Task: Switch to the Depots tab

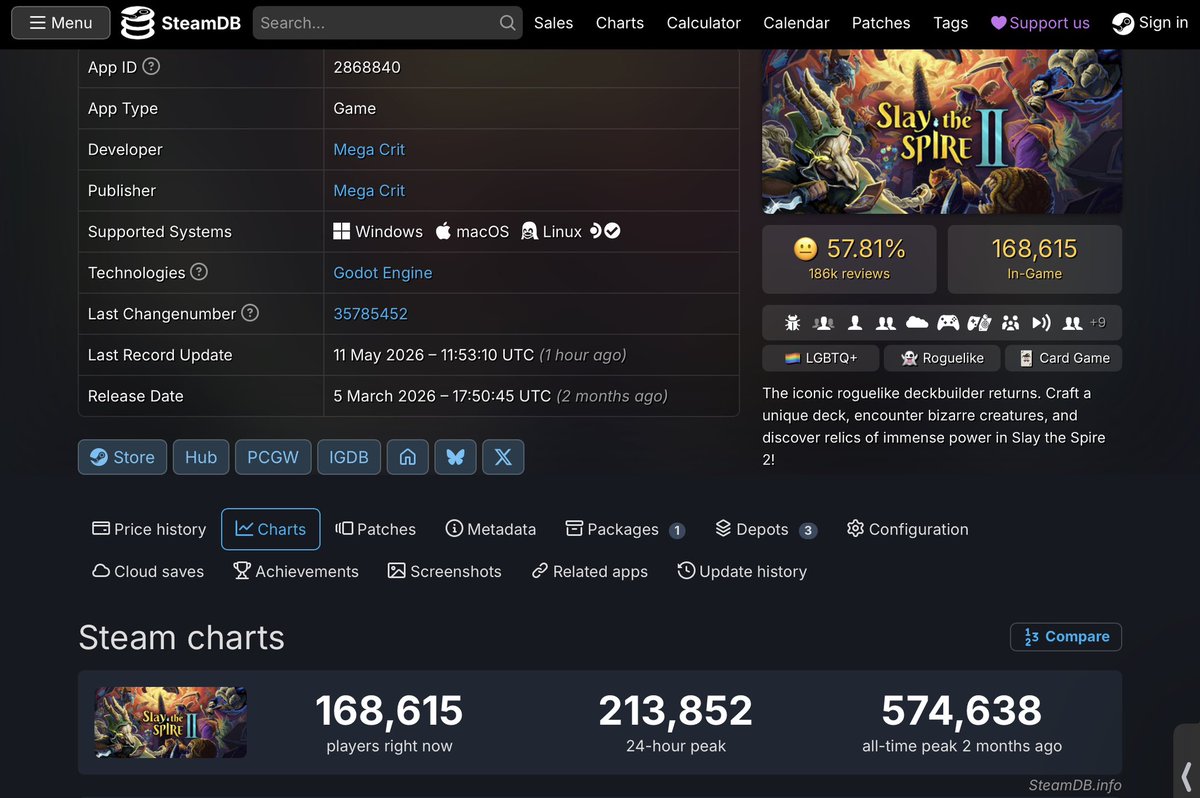Action: click(766, 529)
